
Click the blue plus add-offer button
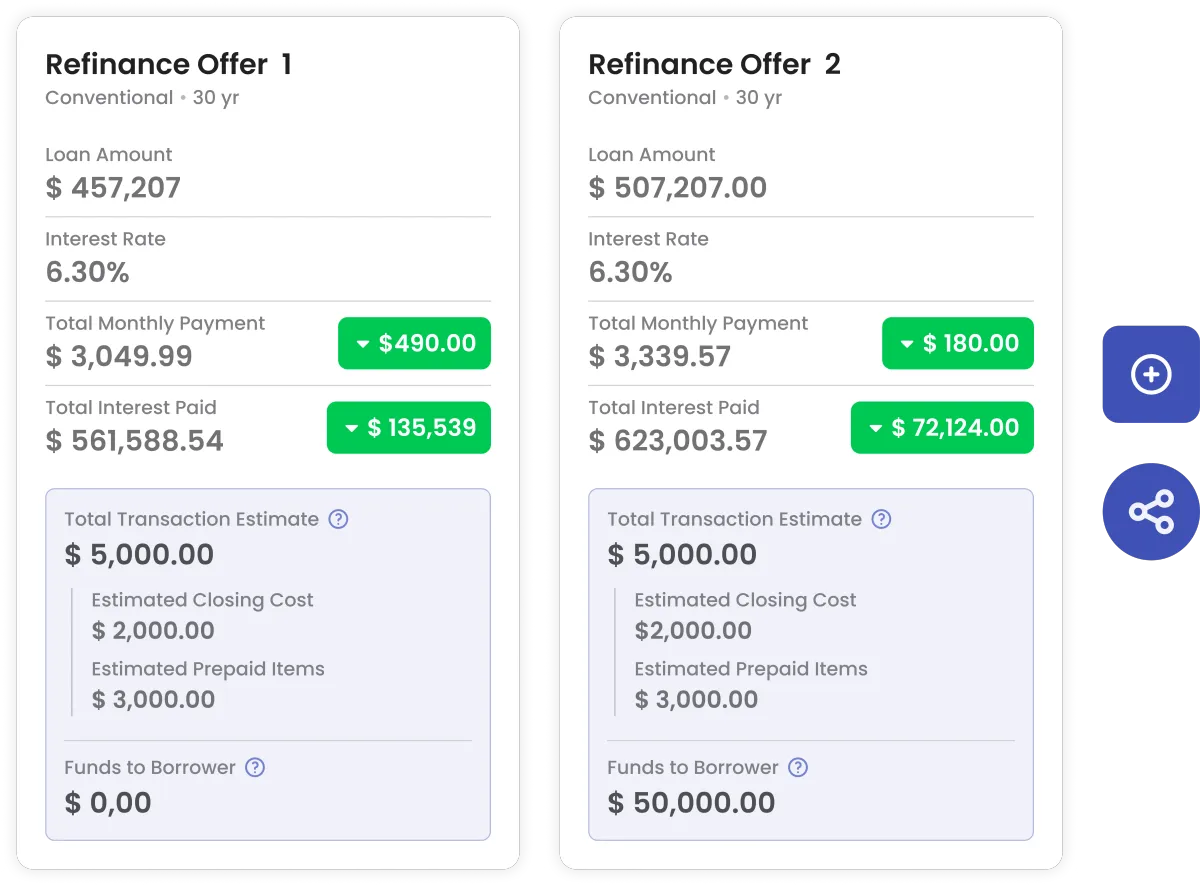[1150, 375]
